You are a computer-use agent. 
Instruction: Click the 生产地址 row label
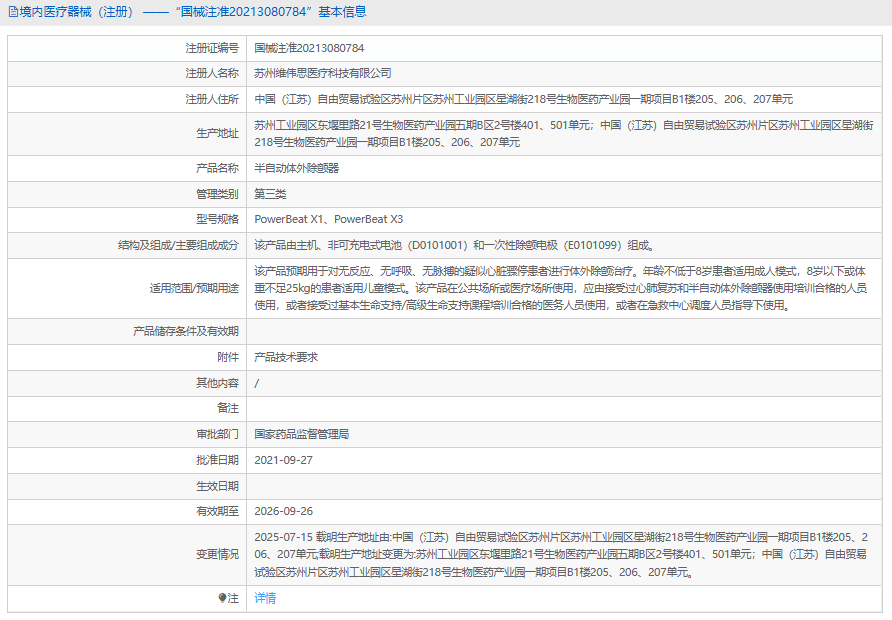point(217,134)
